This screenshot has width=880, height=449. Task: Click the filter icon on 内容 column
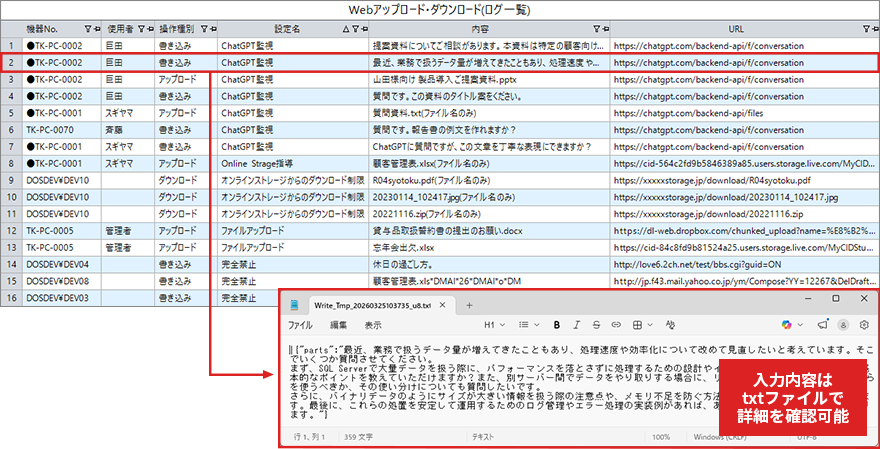597,29
